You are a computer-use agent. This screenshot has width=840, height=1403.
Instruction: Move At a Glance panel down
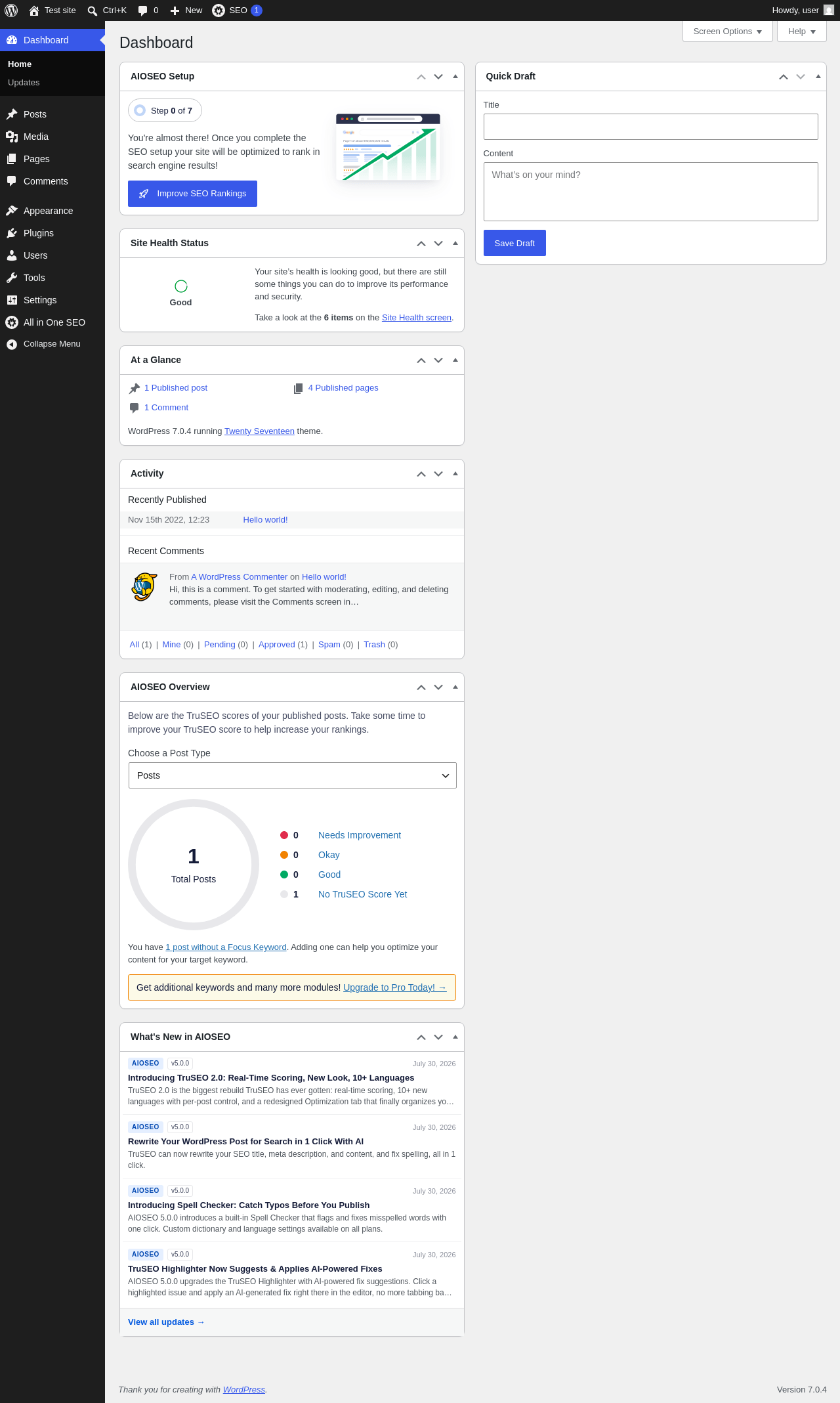(x=438, y=360)
